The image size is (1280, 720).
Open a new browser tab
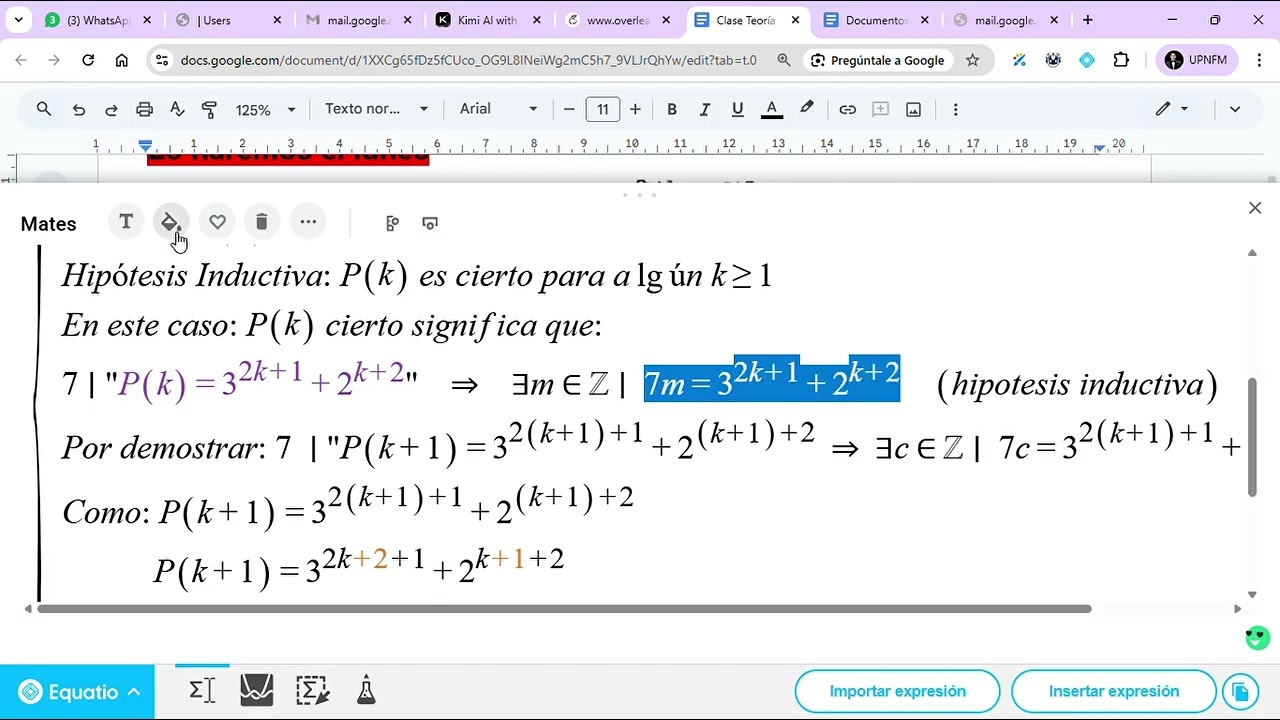pos(1088,20)
